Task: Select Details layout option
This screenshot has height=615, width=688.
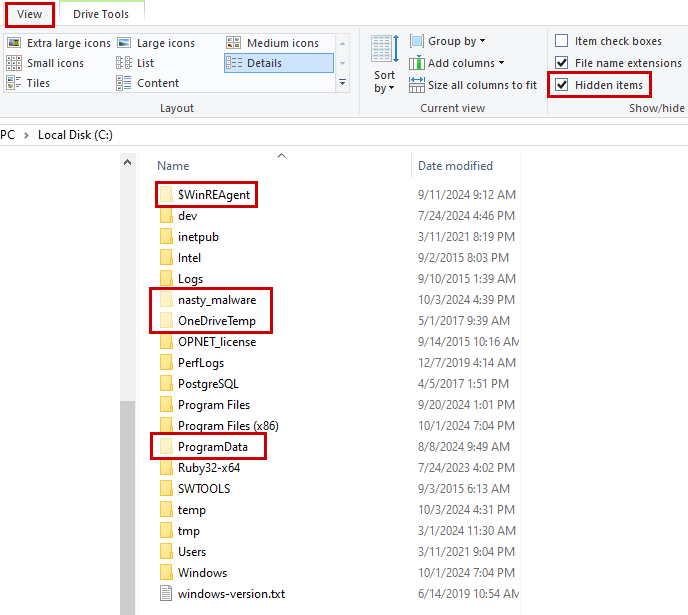Action: click(279, 63)
